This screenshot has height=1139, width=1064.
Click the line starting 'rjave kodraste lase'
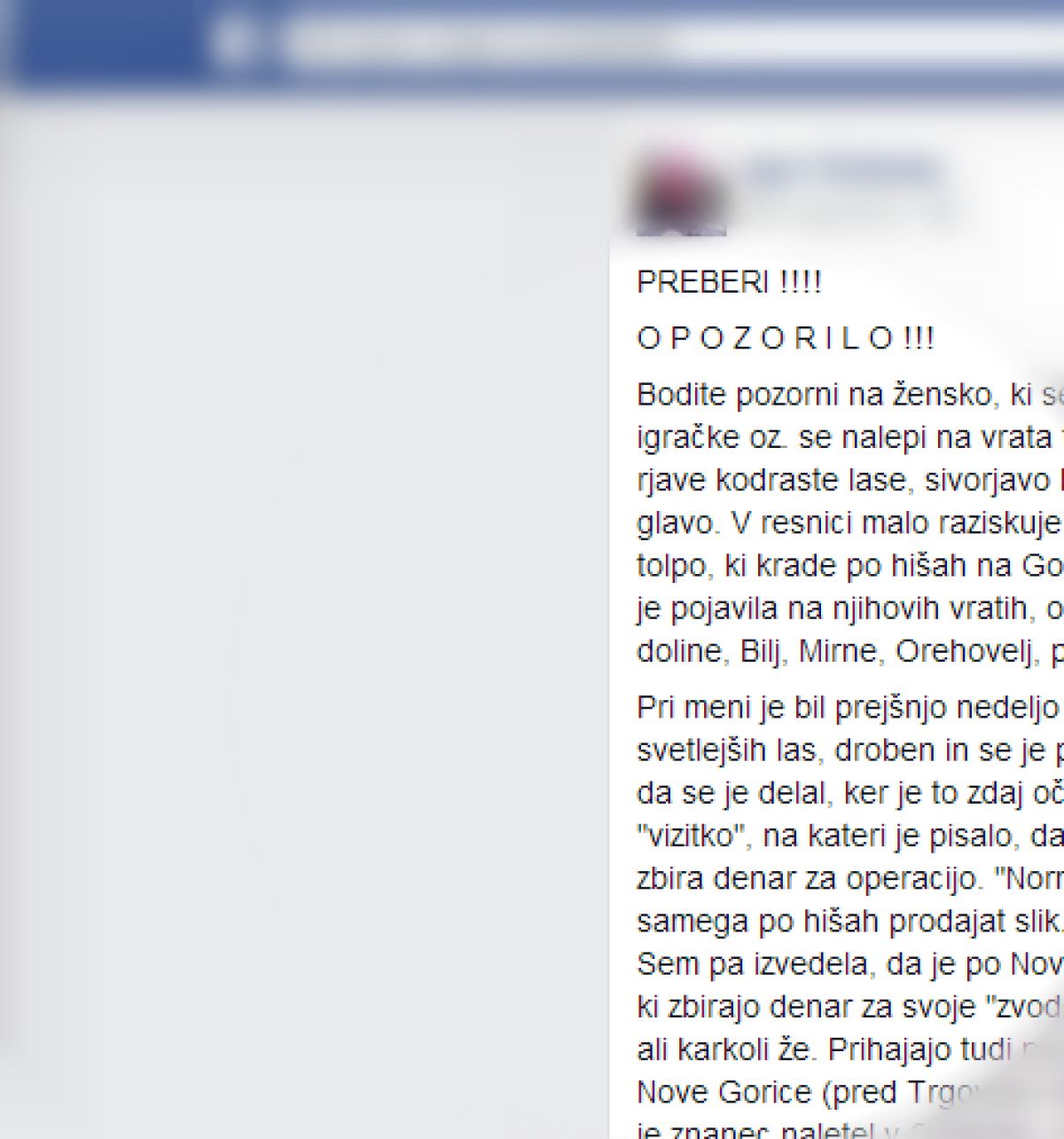coord(850,481)
